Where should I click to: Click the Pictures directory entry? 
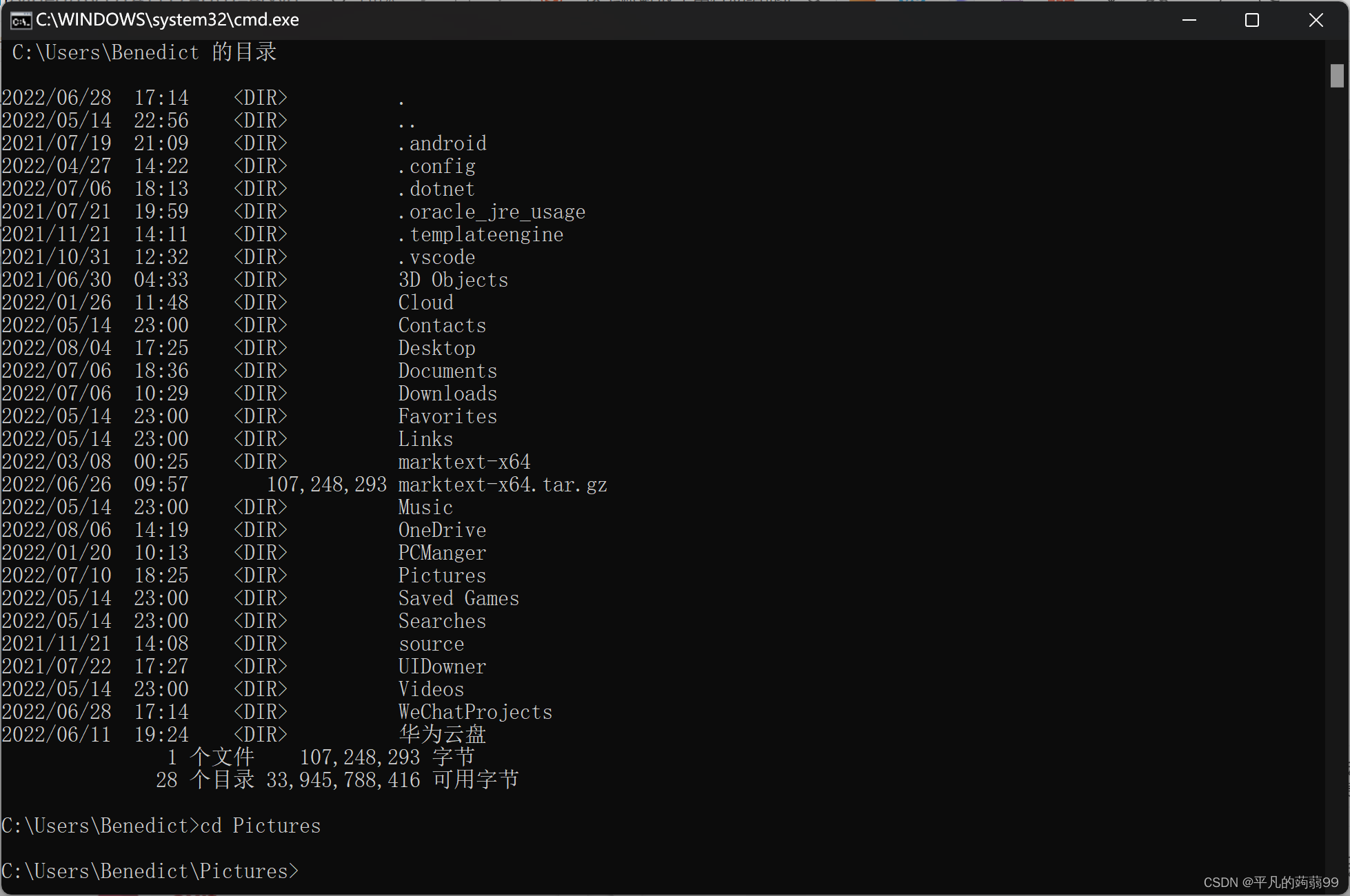442,575
